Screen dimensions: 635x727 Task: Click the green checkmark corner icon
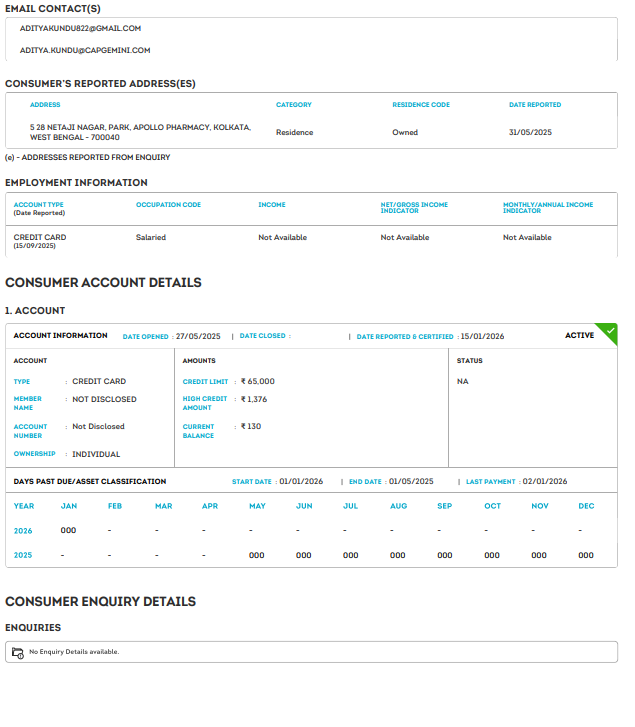click(609, 331)
